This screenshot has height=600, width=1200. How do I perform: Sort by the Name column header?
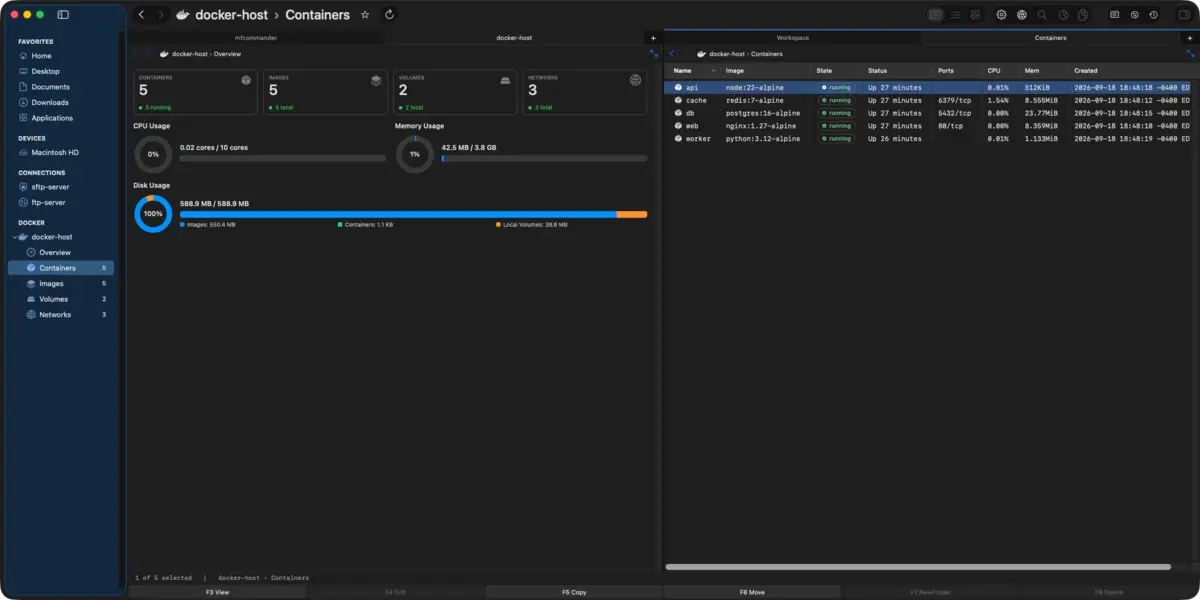pos(694,71)
